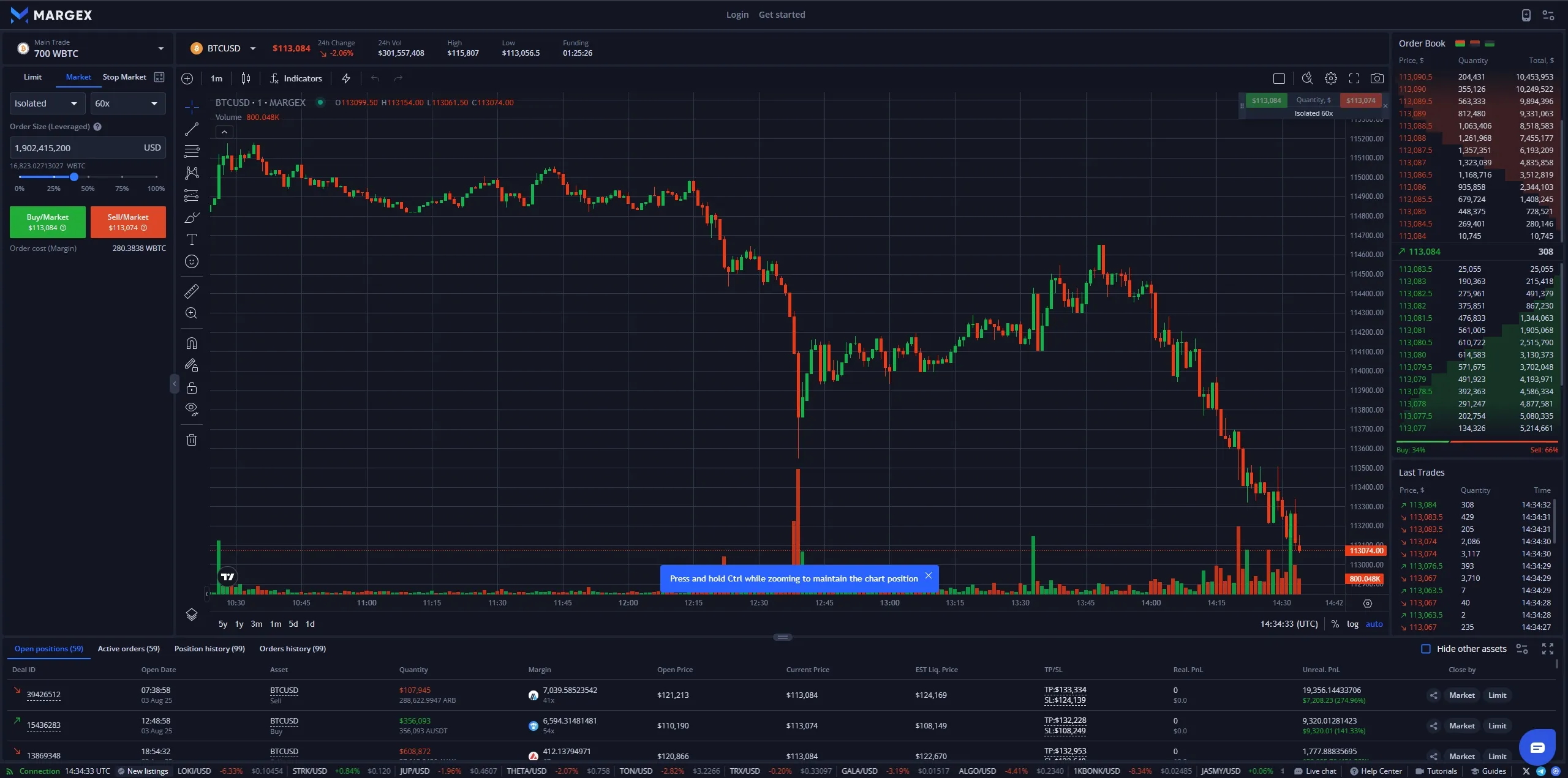Take a chart snapshot with camera icon
This screenshot has height=778, width=1568.
click(x=1377, y=78)
